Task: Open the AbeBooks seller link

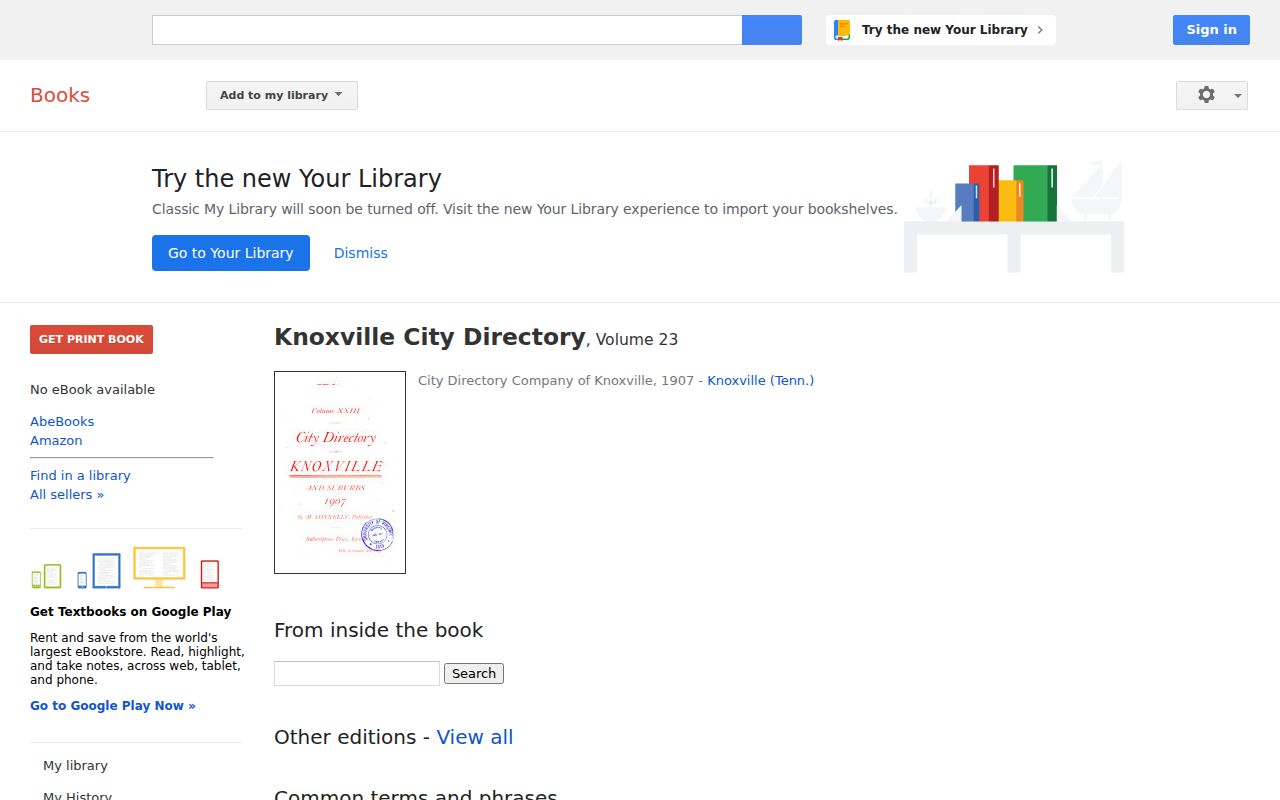Action: click(x=62, y=421)
